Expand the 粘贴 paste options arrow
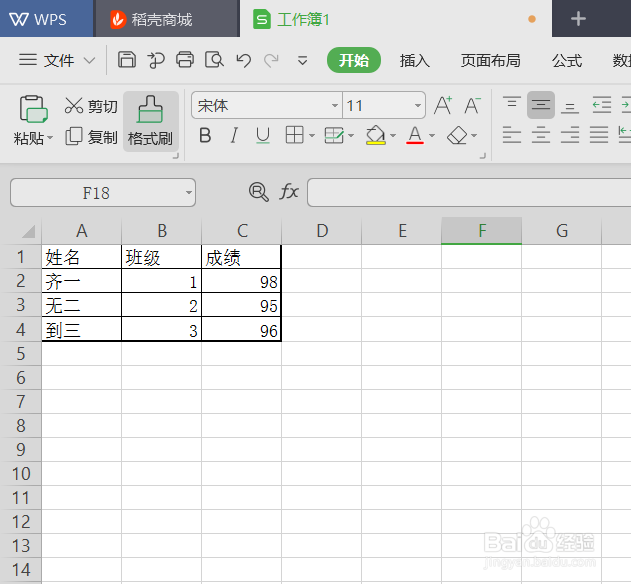Image resolution: width=631 pixels, height=584 pixels. (x=50, y=138)
